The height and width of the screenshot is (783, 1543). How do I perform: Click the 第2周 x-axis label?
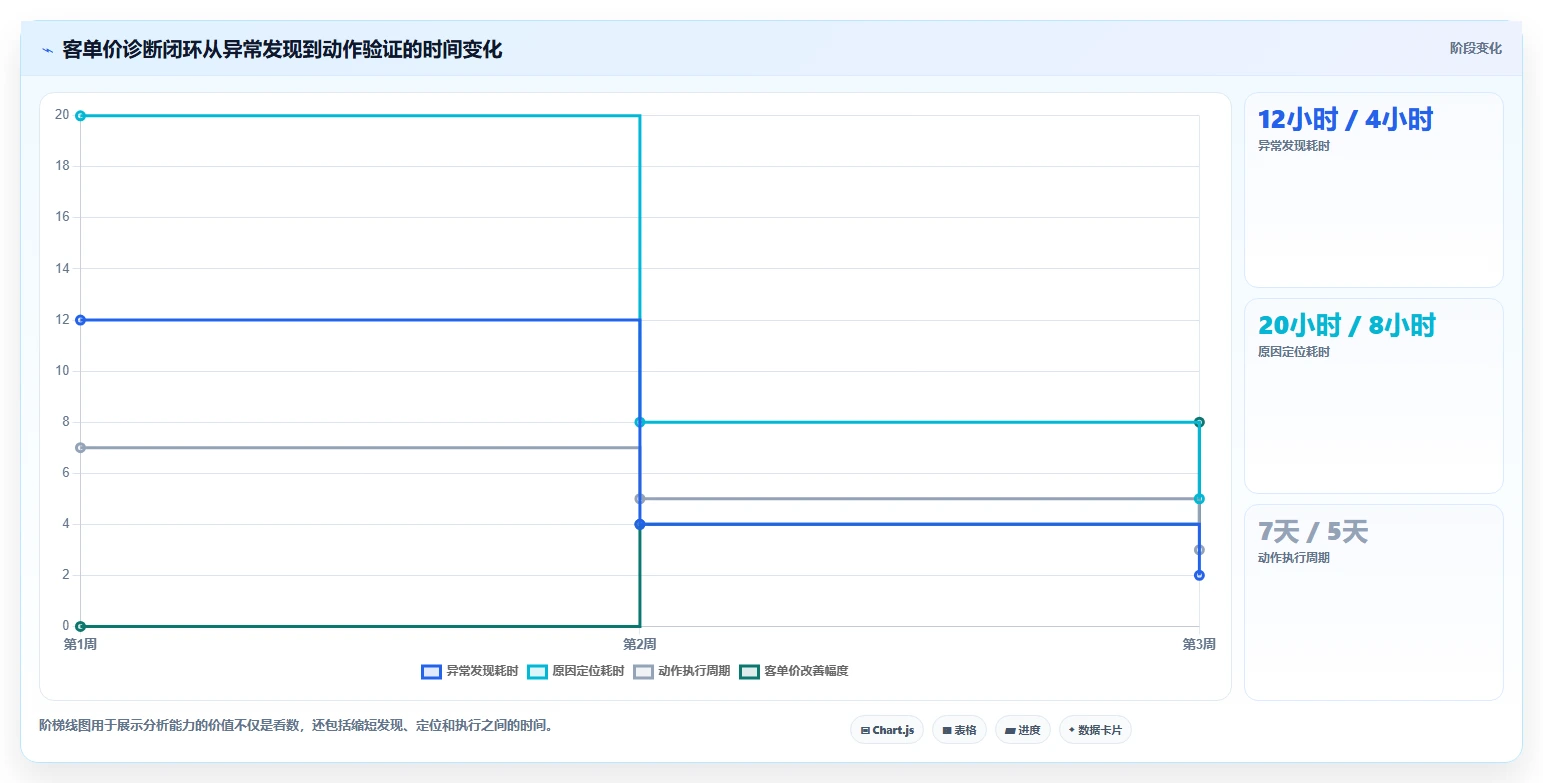[640, 644]
